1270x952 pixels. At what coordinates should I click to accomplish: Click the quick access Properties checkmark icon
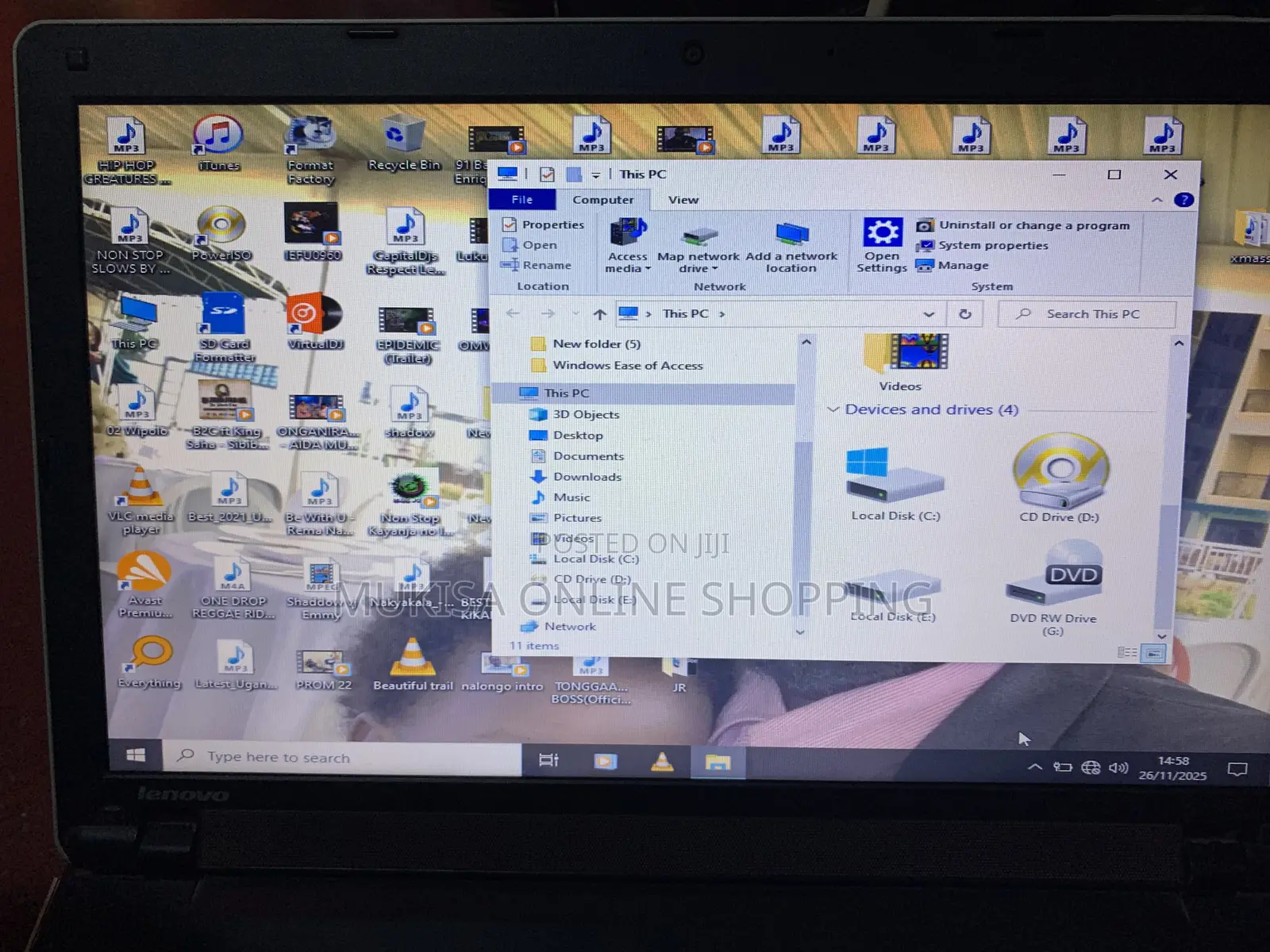[x=547, y=174]
